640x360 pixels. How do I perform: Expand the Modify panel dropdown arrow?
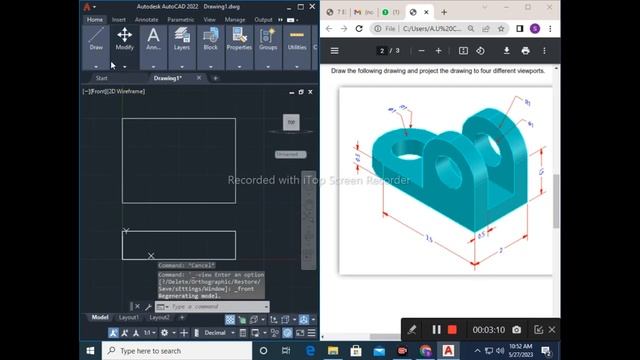[x=124, y=67]
